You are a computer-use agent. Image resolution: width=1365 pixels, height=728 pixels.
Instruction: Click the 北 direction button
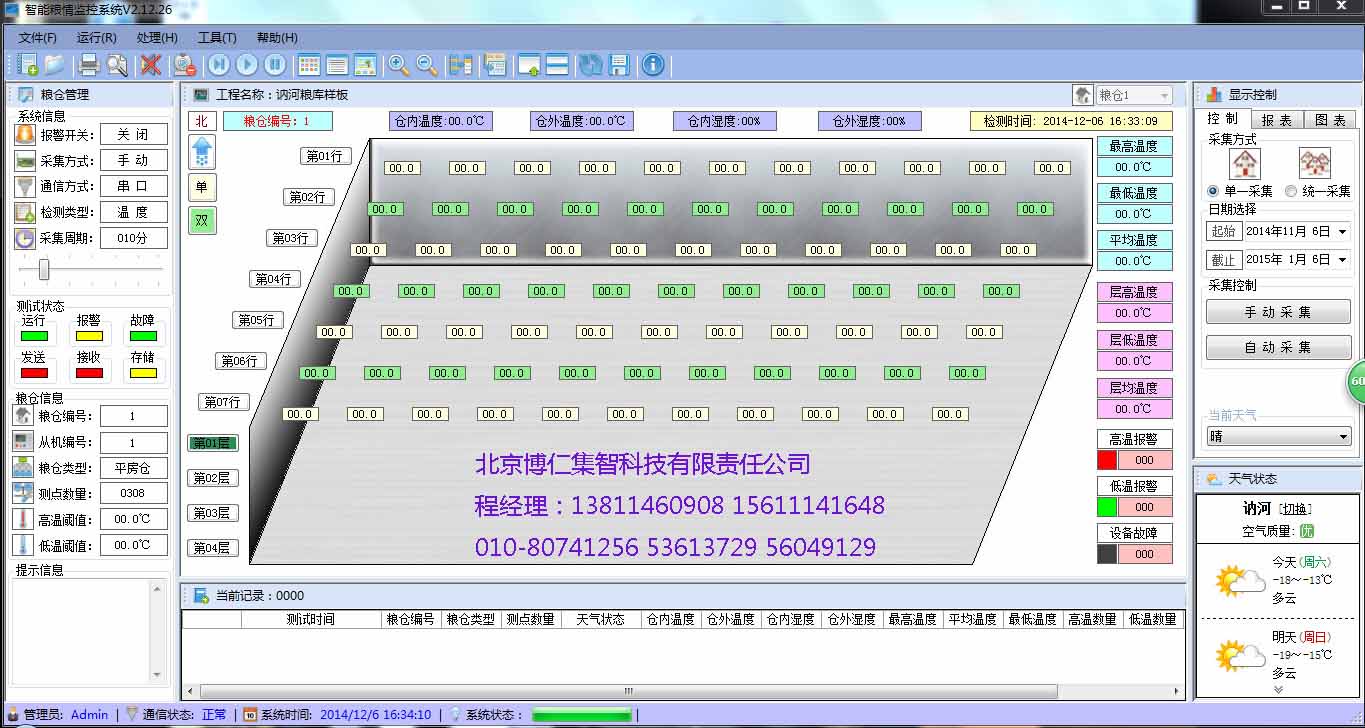202,121
